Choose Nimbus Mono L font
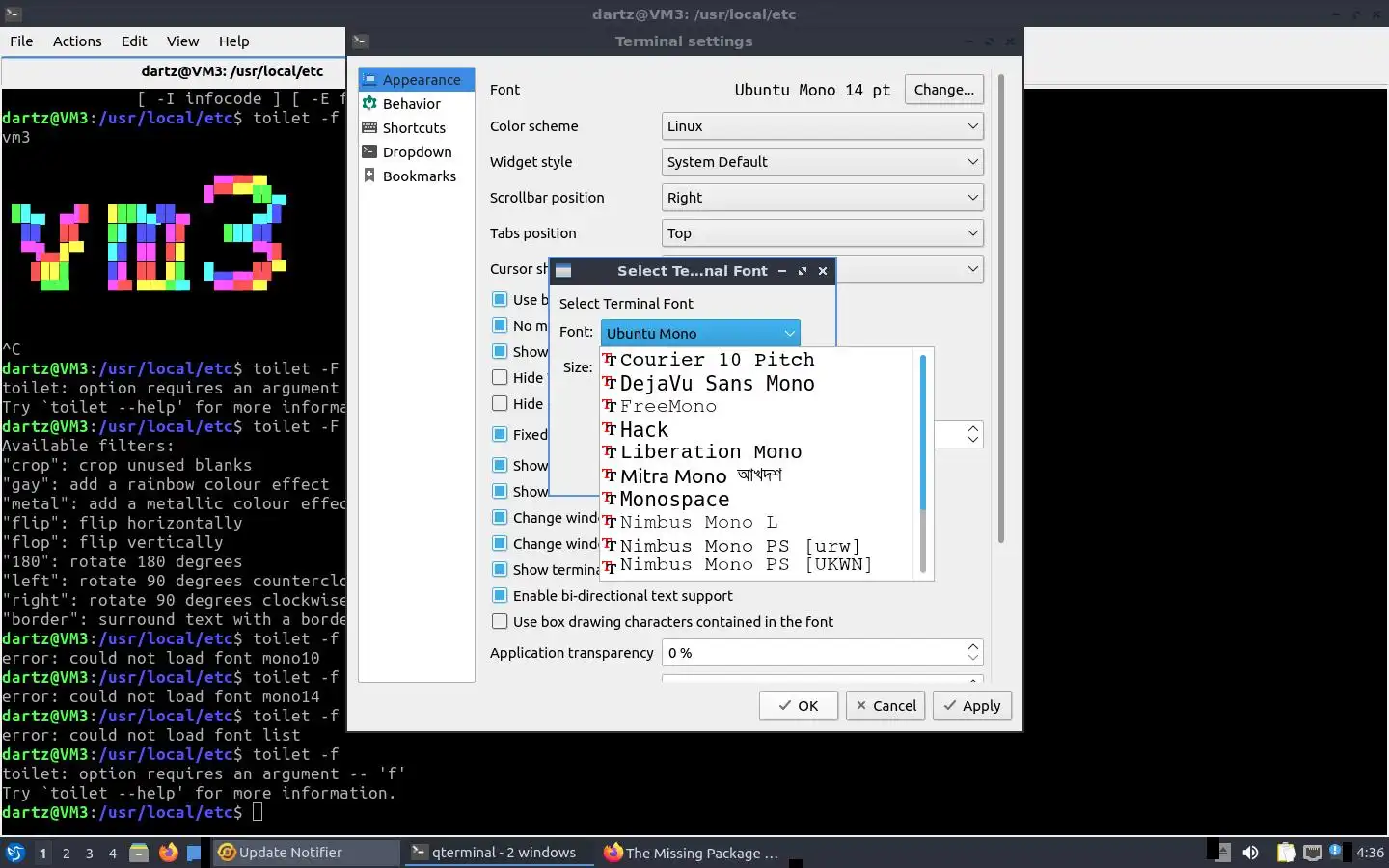The width and height of the screenshot is (1389, 868). pyautogui.click(x=758, y=523)
